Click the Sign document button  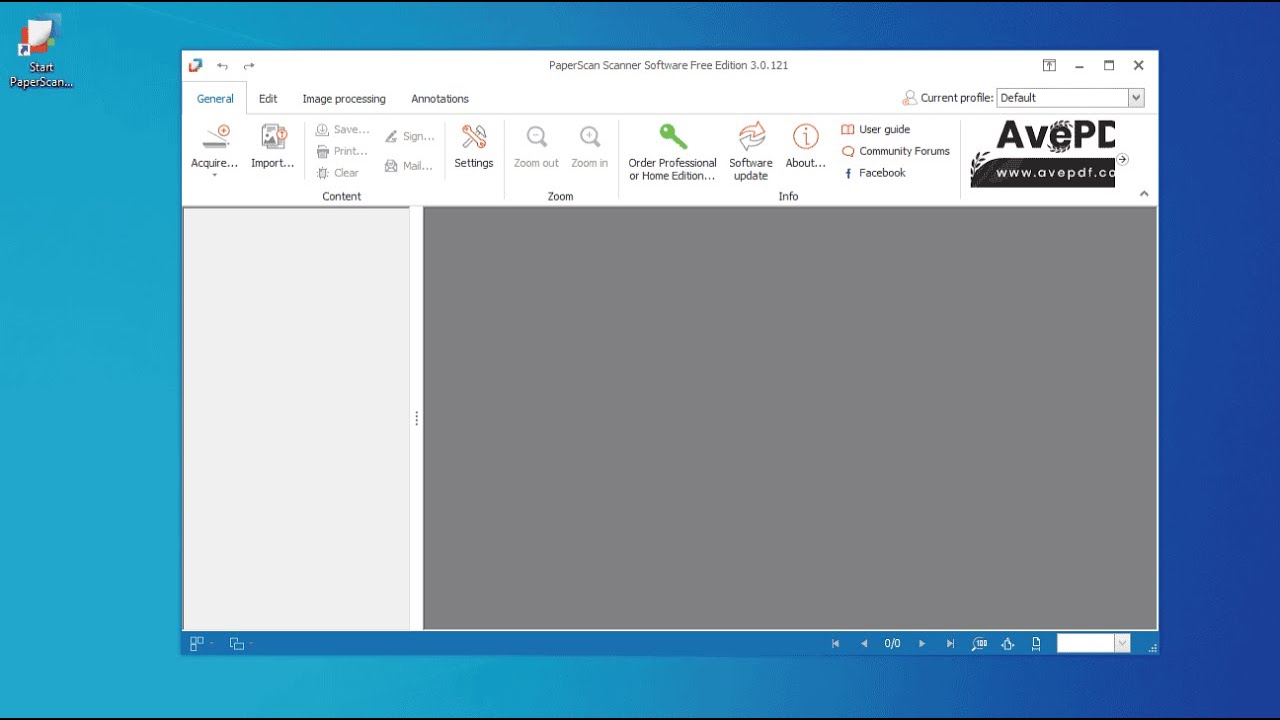[410, 136]
